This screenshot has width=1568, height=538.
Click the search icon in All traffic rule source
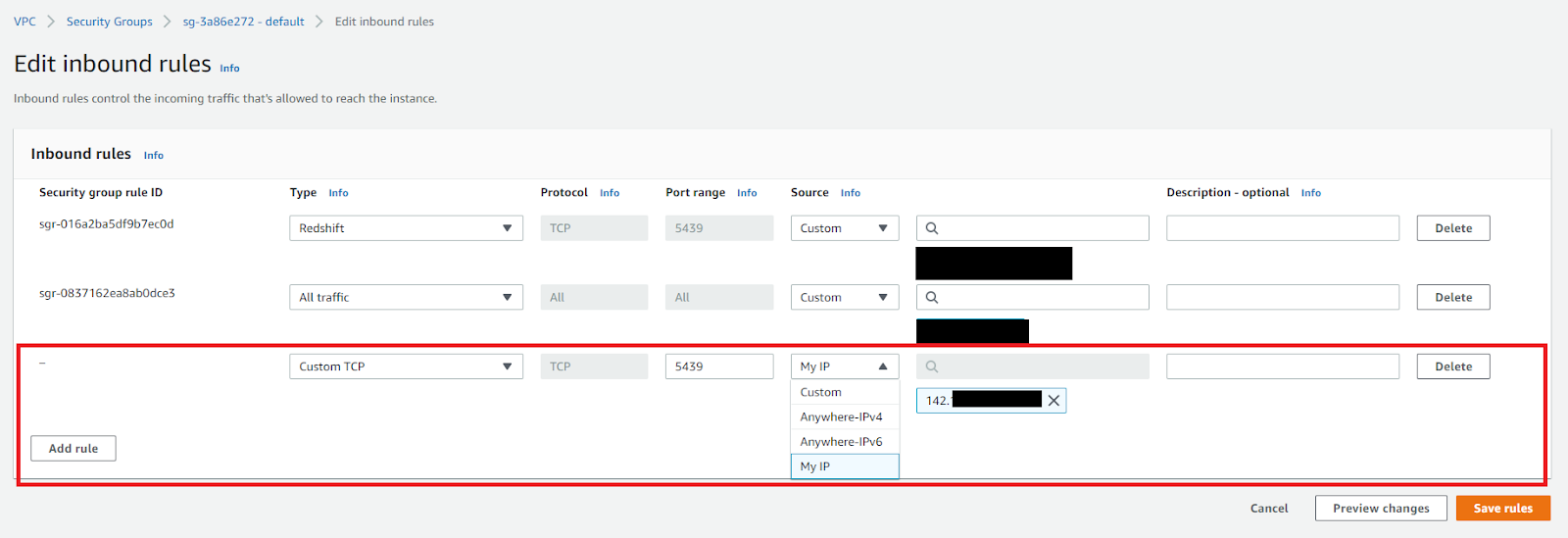point(932,298)
